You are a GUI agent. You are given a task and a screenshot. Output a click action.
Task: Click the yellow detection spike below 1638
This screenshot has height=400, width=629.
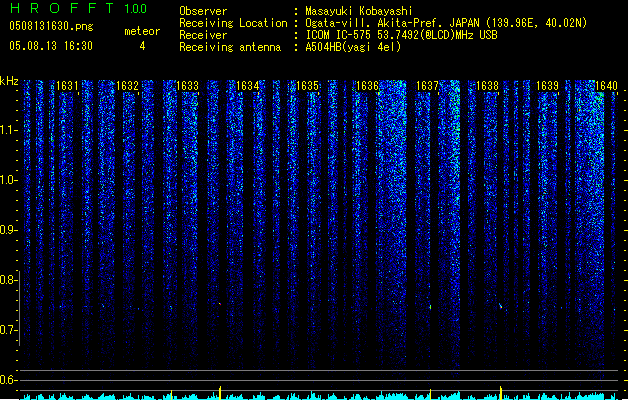click(501, 392)
